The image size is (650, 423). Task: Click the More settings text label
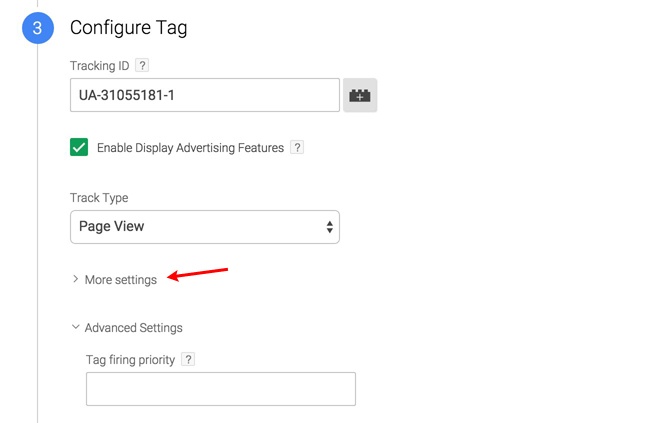(x=121, y=280)
